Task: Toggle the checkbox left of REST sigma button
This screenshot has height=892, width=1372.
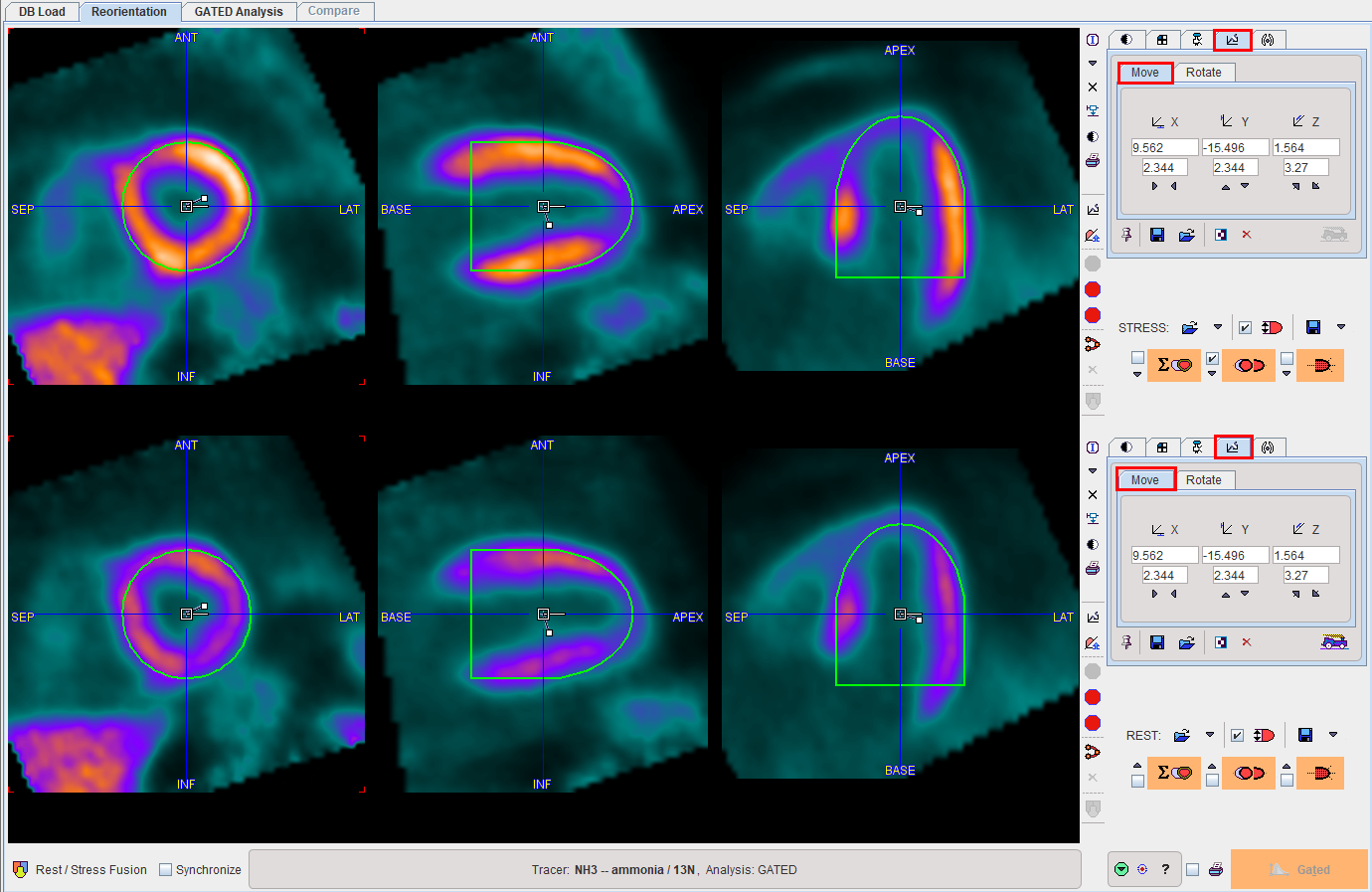Action: pos(1137,781)
